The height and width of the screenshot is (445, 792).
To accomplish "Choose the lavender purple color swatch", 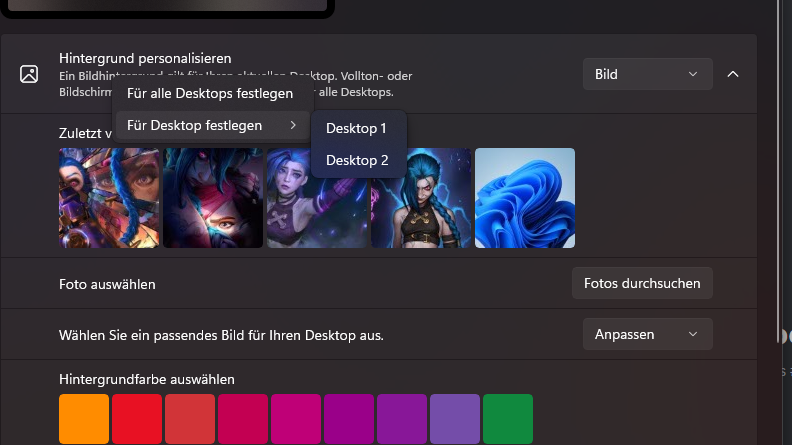I will pos(455,419).
